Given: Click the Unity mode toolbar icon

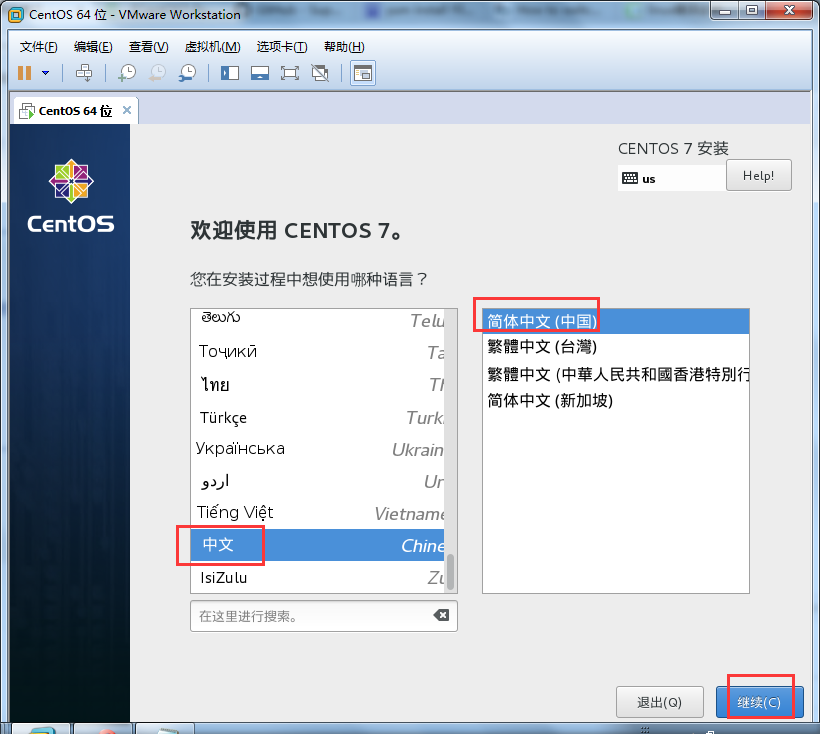Looking at the screenshot, I should [320, 73].
